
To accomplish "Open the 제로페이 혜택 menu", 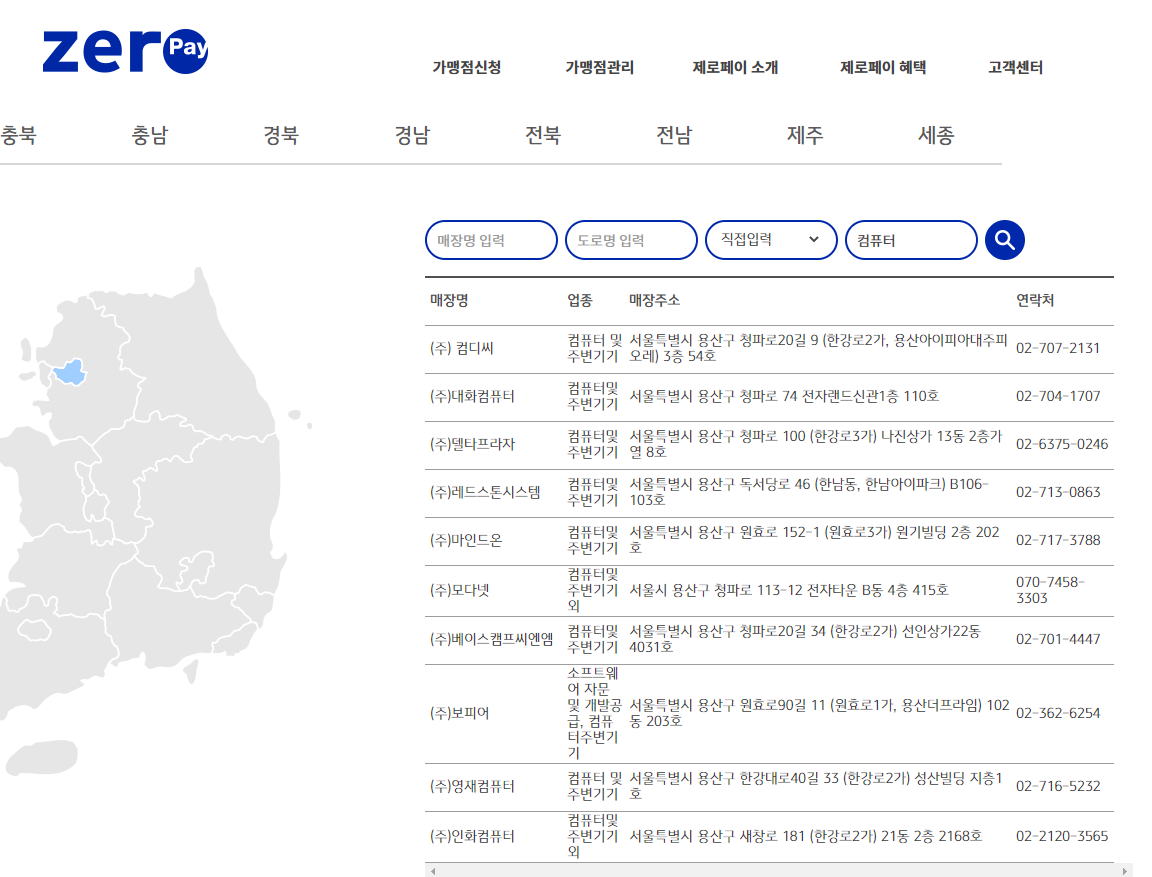I will pos(882,68).
